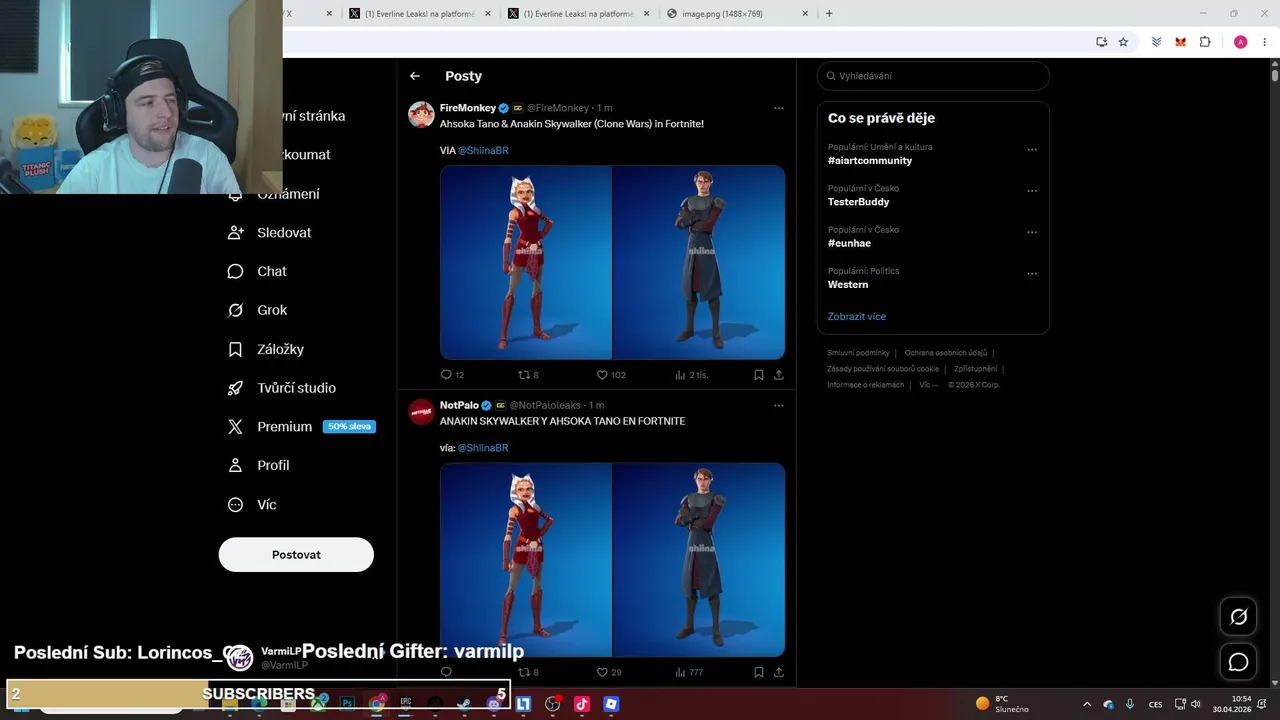Open @ShiinaBR link in NotPalo's post
Viewport: 1280px width, 720px height.
(x=483, y=448)
